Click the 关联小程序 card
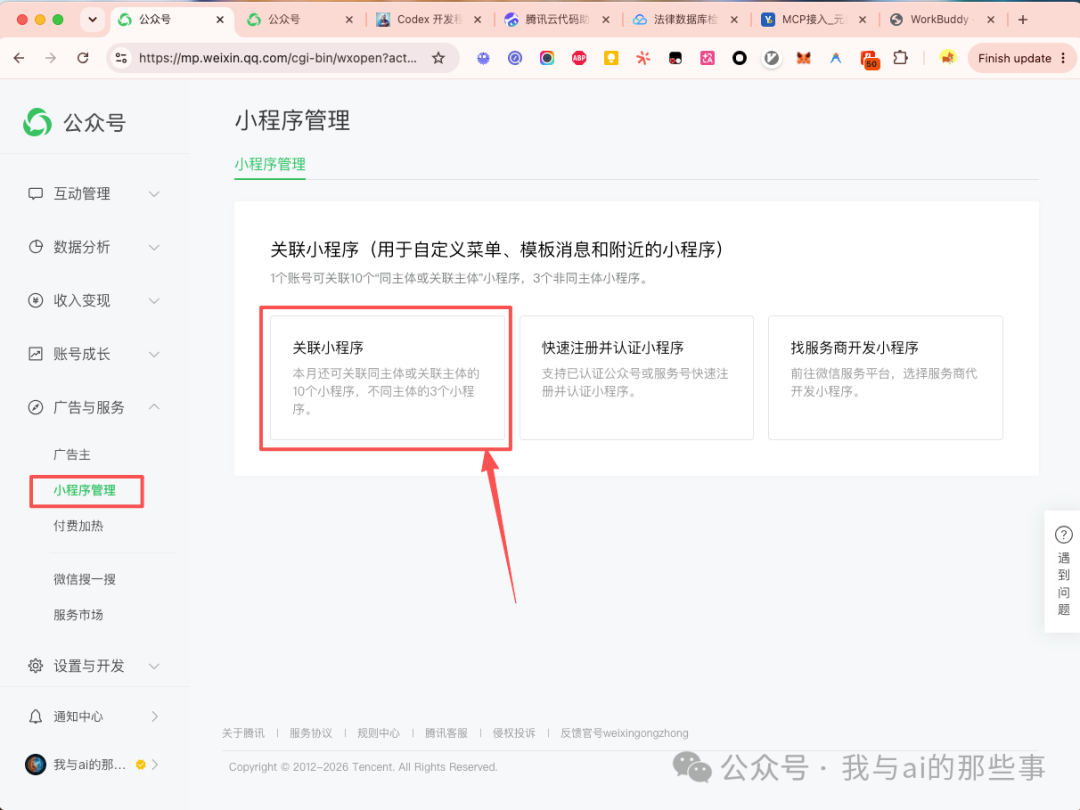The width and height of the screenshot is (1080, 810). click(387, 377)
